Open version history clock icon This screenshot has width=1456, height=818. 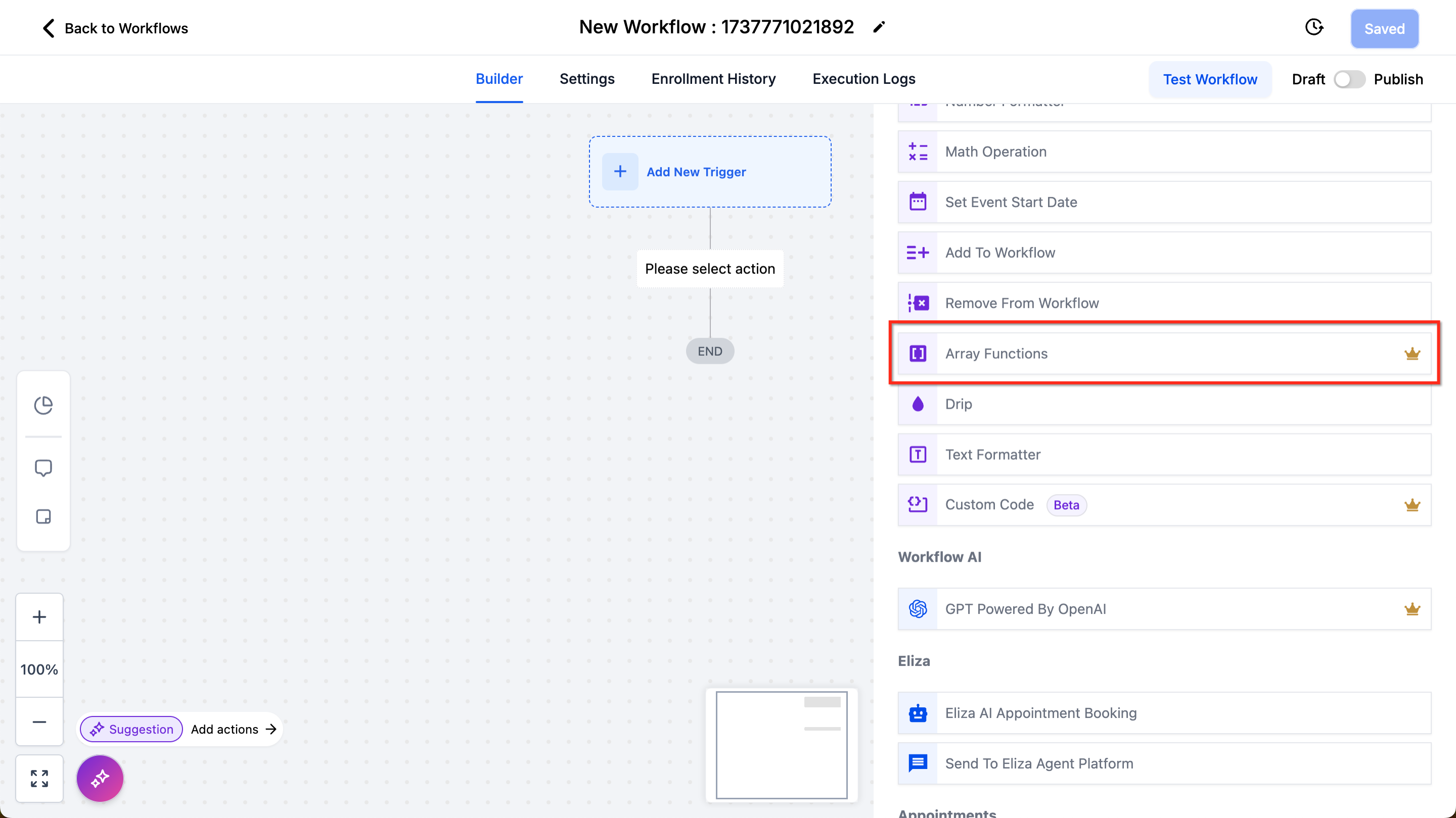coord(1313,27)
